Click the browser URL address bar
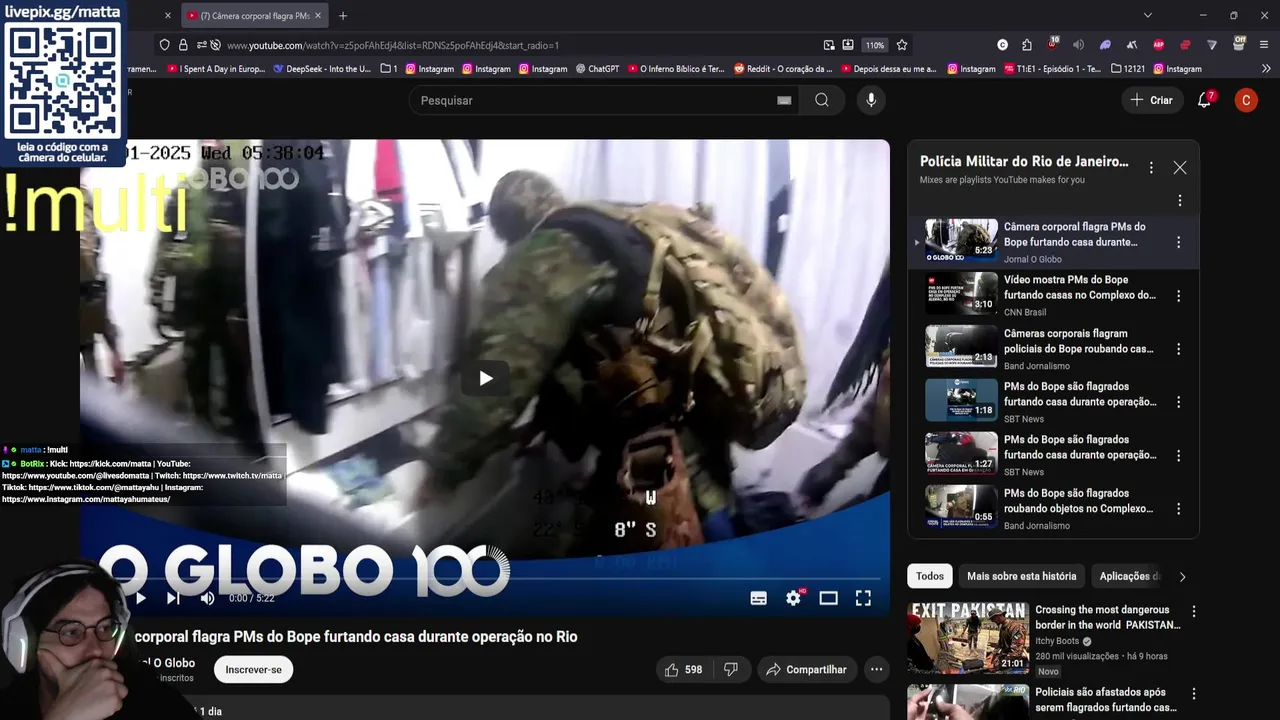Screen dimensions: 1280x720 coord(520,45)
